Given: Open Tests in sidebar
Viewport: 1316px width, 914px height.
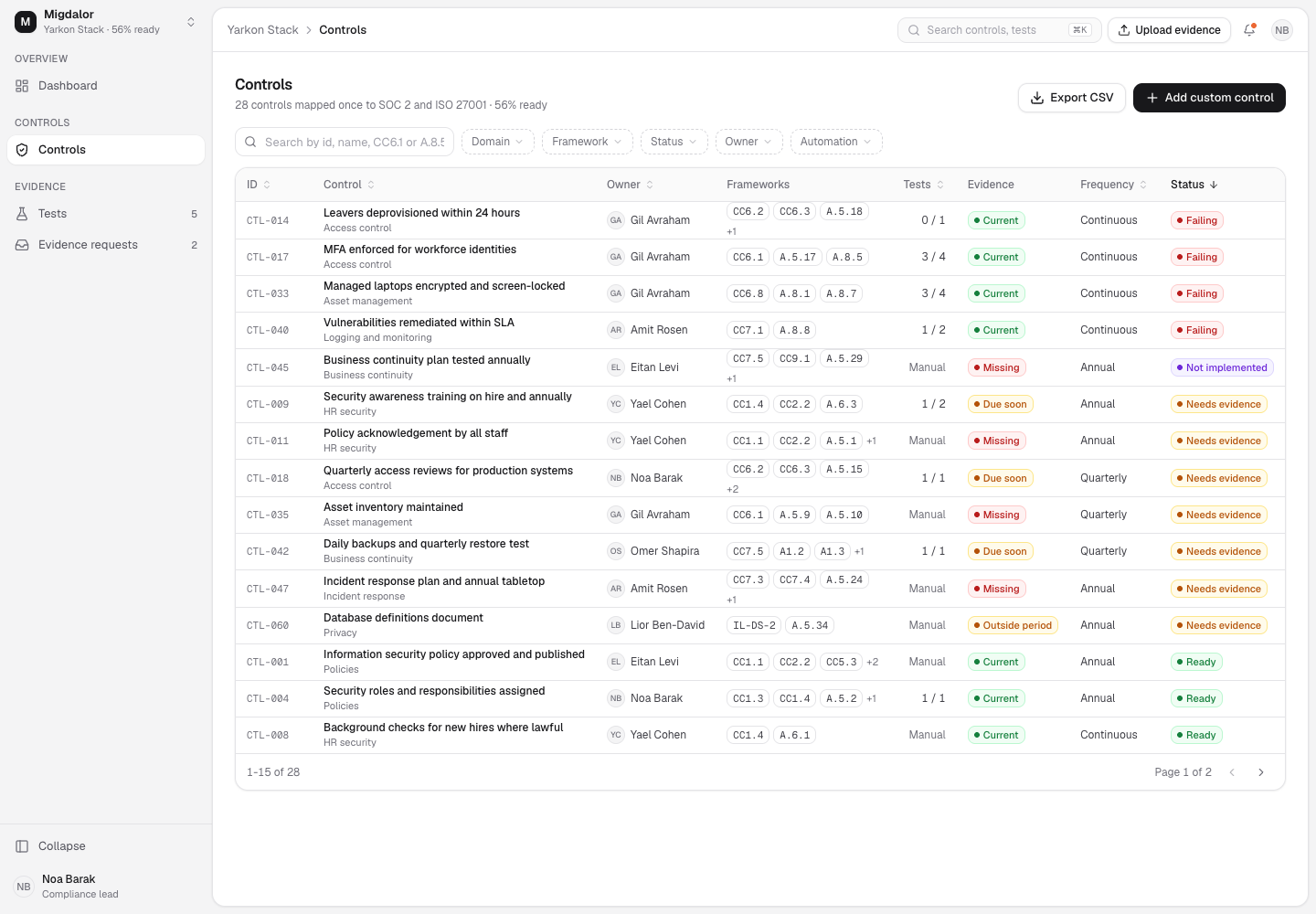Looking at the screenshot, I should pos(106,214).
